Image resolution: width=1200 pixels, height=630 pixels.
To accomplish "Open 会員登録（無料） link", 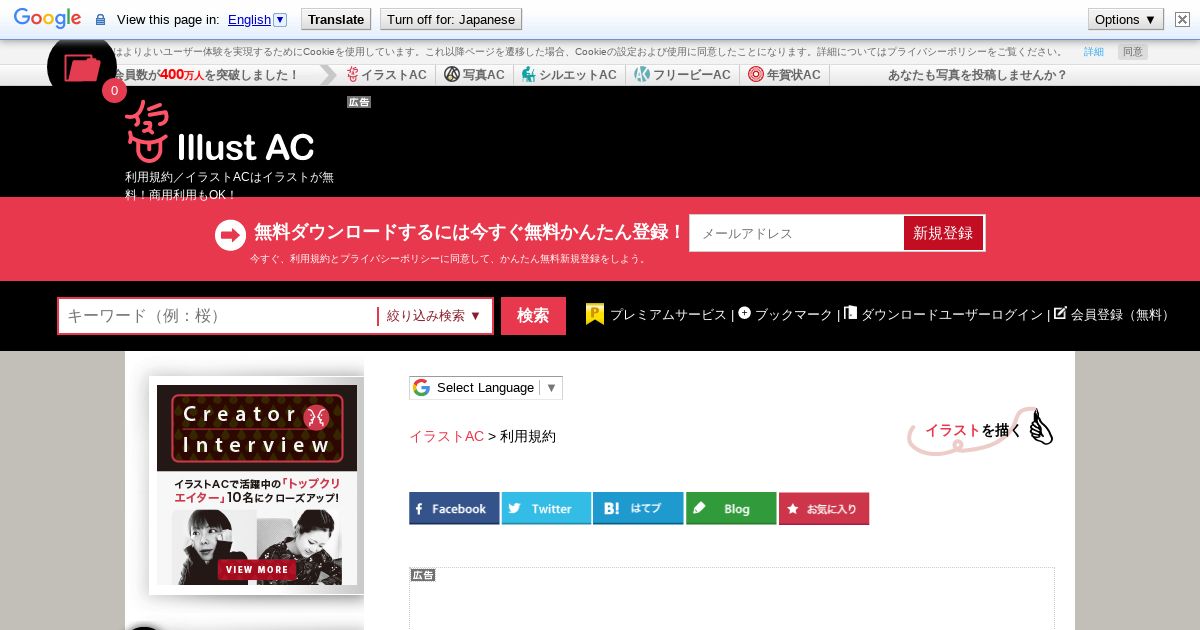I will (1120, 315).
